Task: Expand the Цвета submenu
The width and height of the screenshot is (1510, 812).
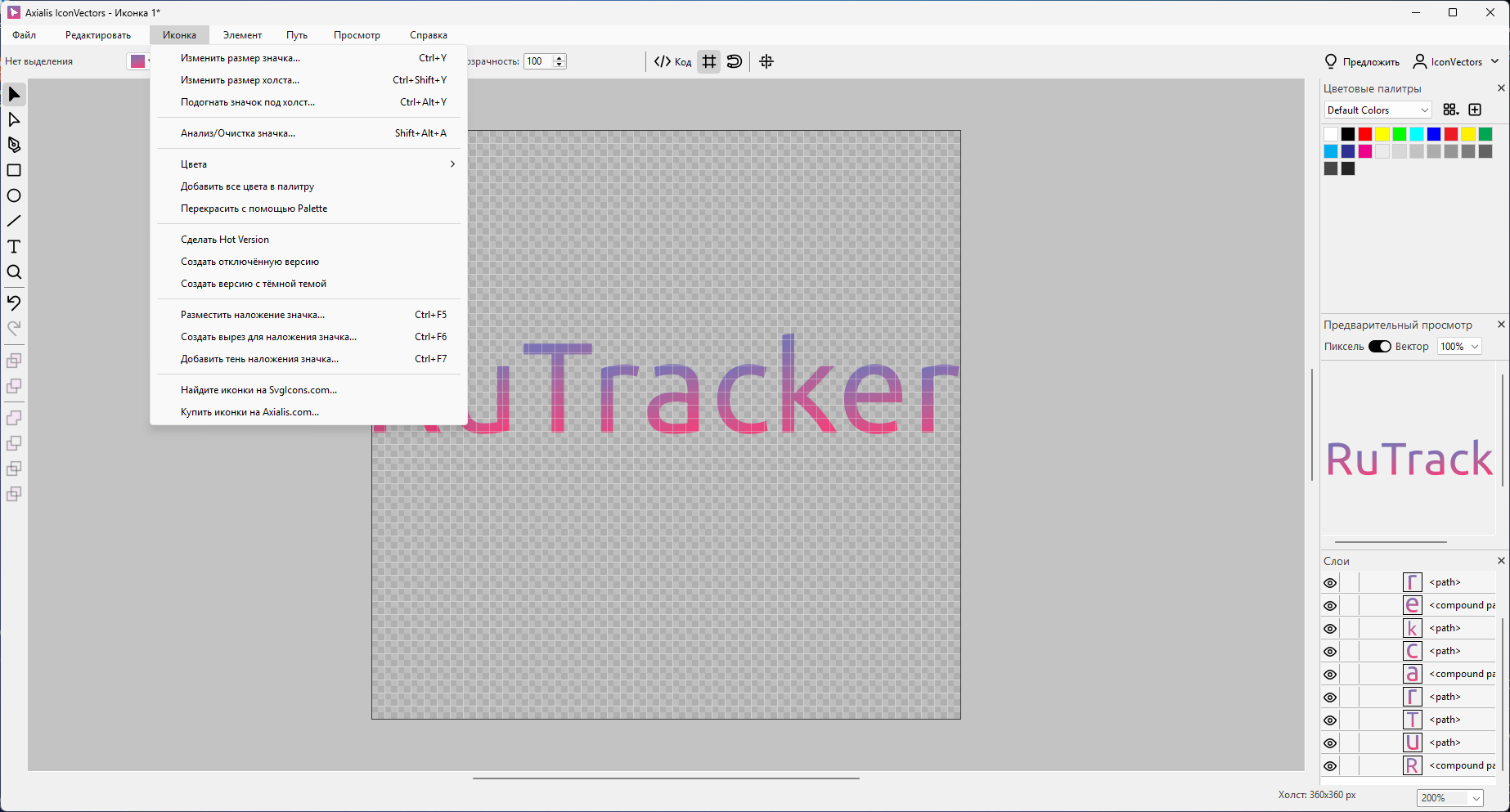Action: 308,164
